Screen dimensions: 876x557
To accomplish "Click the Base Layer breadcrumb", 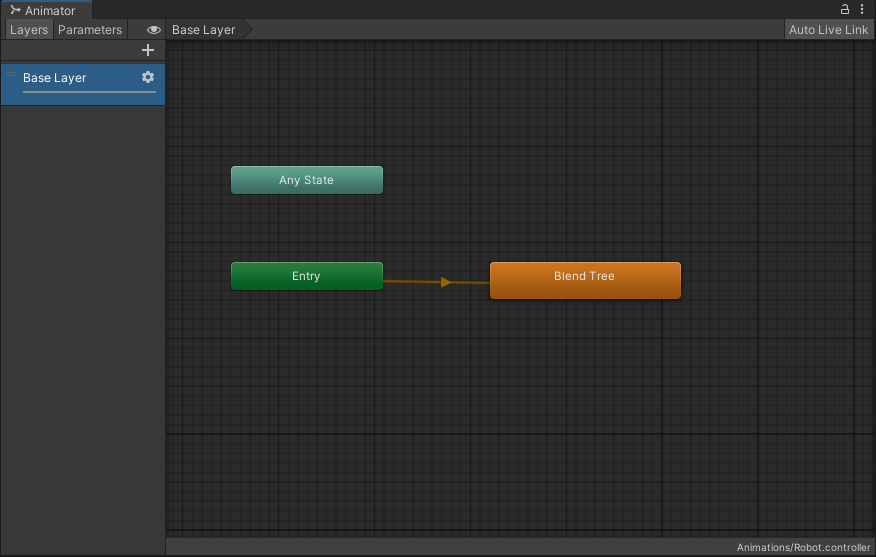I will tap(203, 30).
